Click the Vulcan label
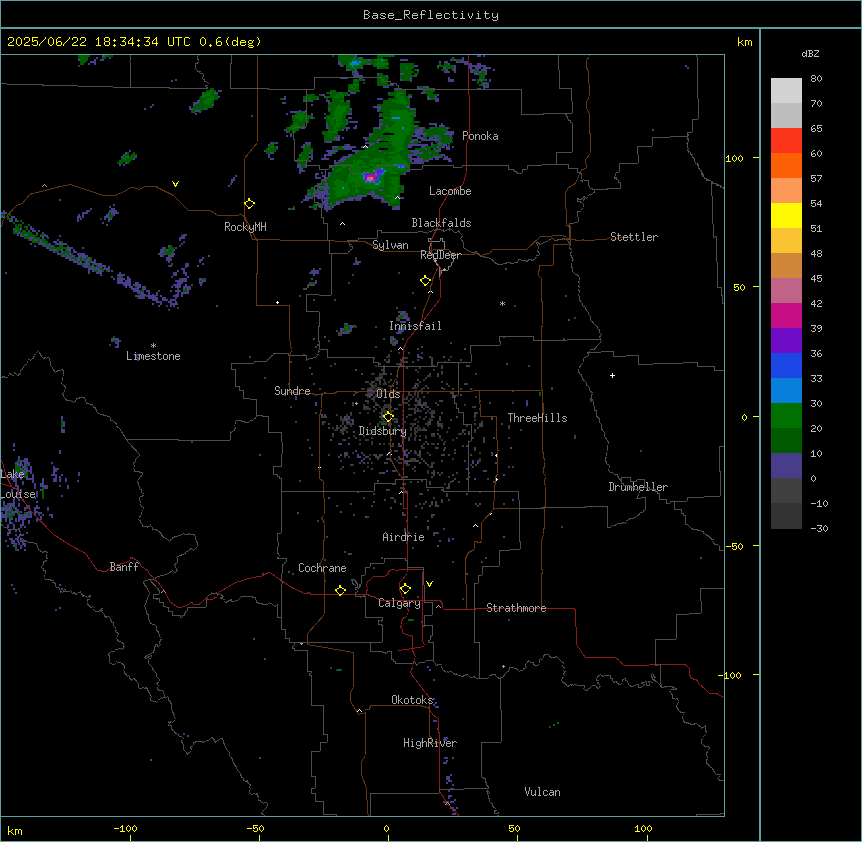The width and height of the screenshot is (862, 842). pyautogui.click(x=542, y=792)
